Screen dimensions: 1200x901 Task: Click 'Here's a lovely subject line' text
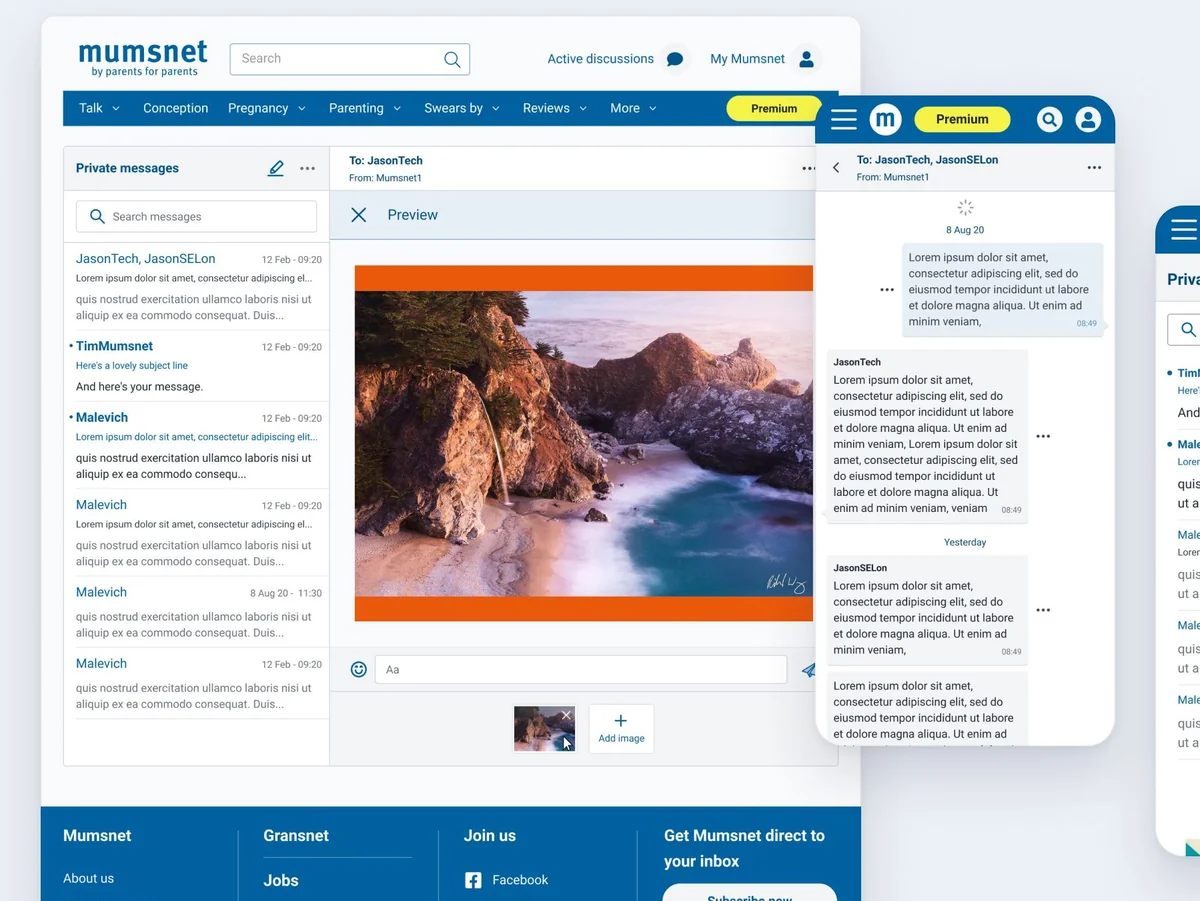click(132, 366)
